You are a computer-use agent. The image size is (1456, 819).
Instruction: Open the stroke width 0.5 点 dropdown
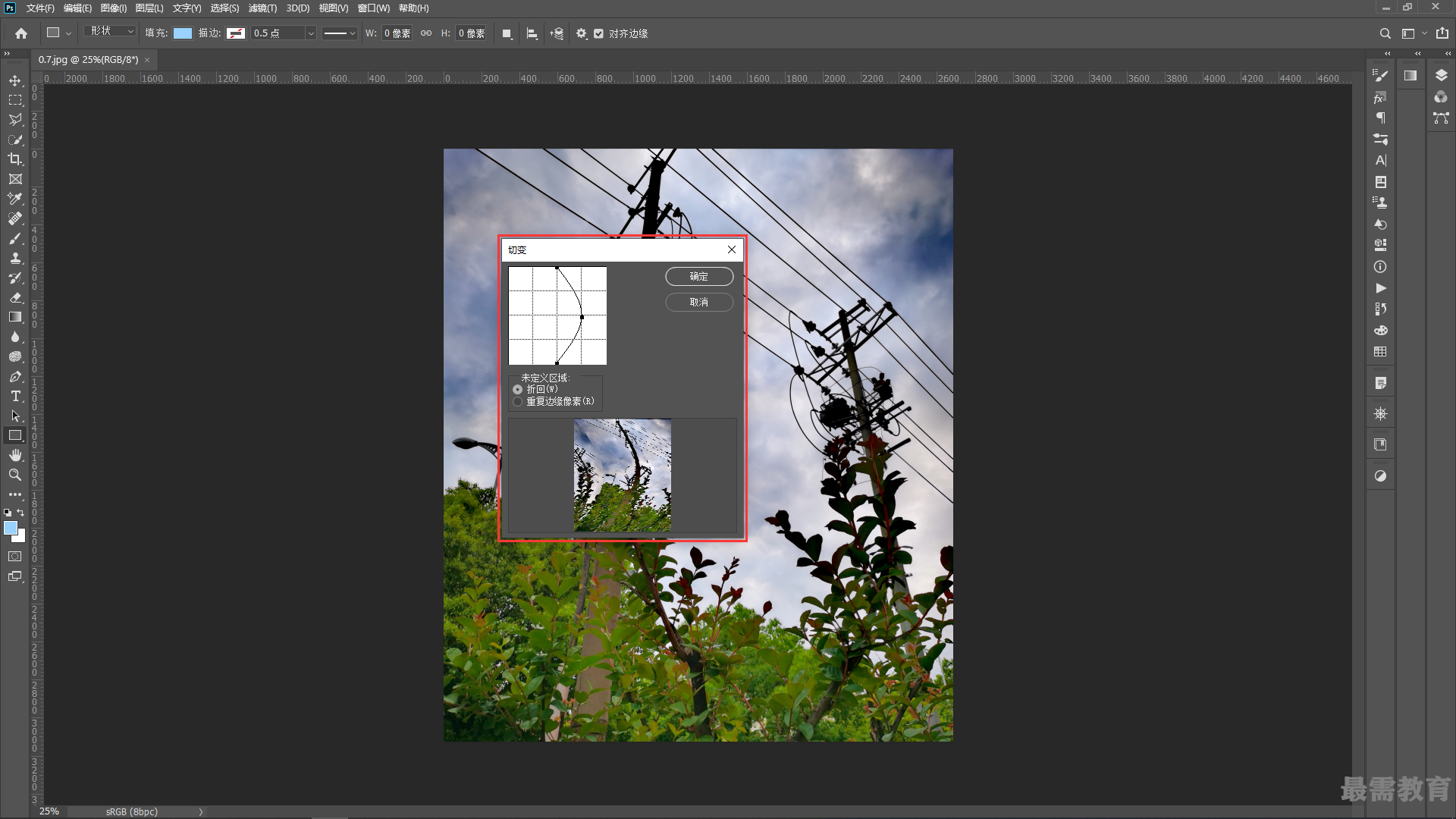[x=311, y=33]
